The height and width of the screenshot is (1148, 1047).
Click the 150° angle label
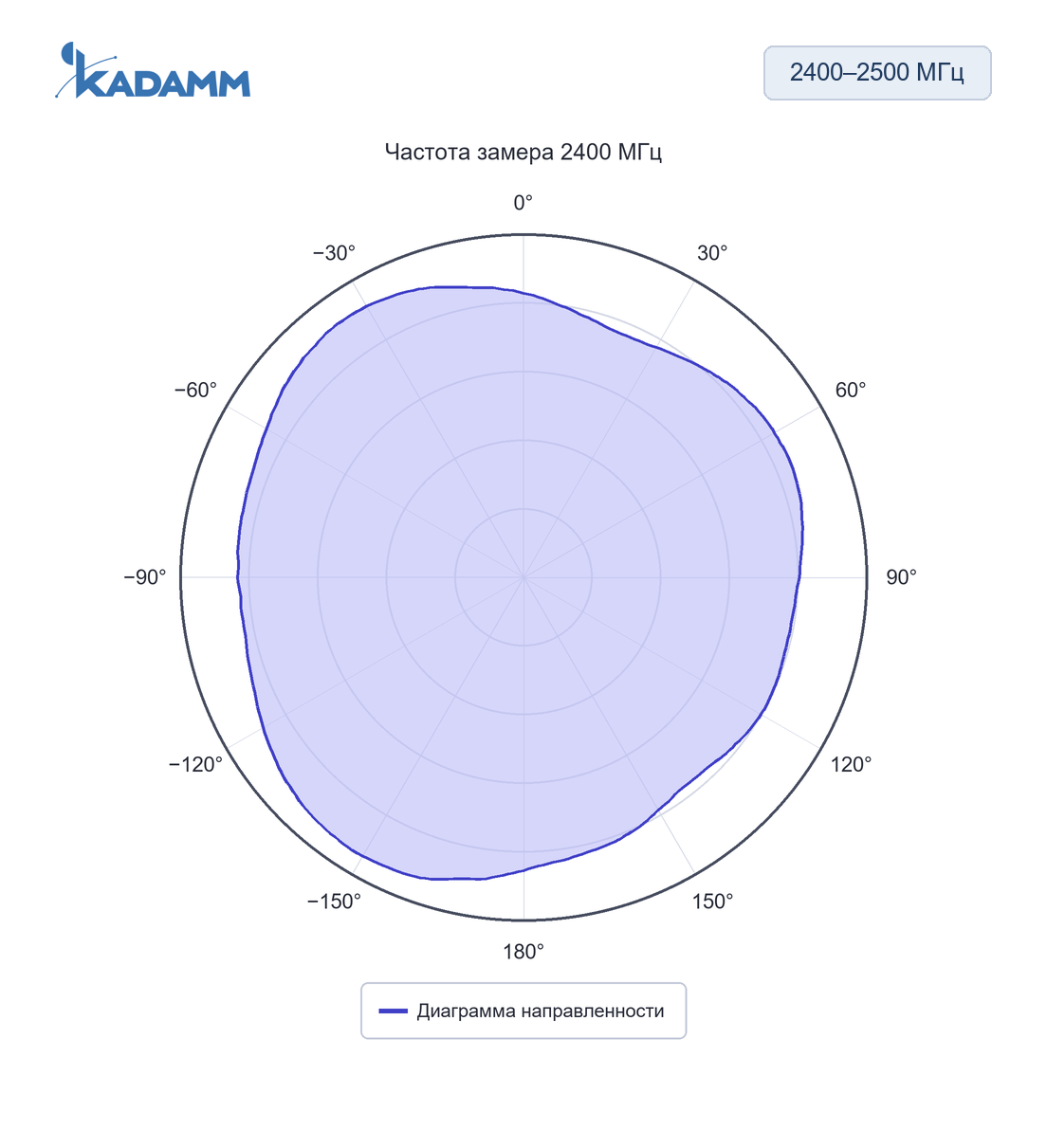[x=712, y=902]
